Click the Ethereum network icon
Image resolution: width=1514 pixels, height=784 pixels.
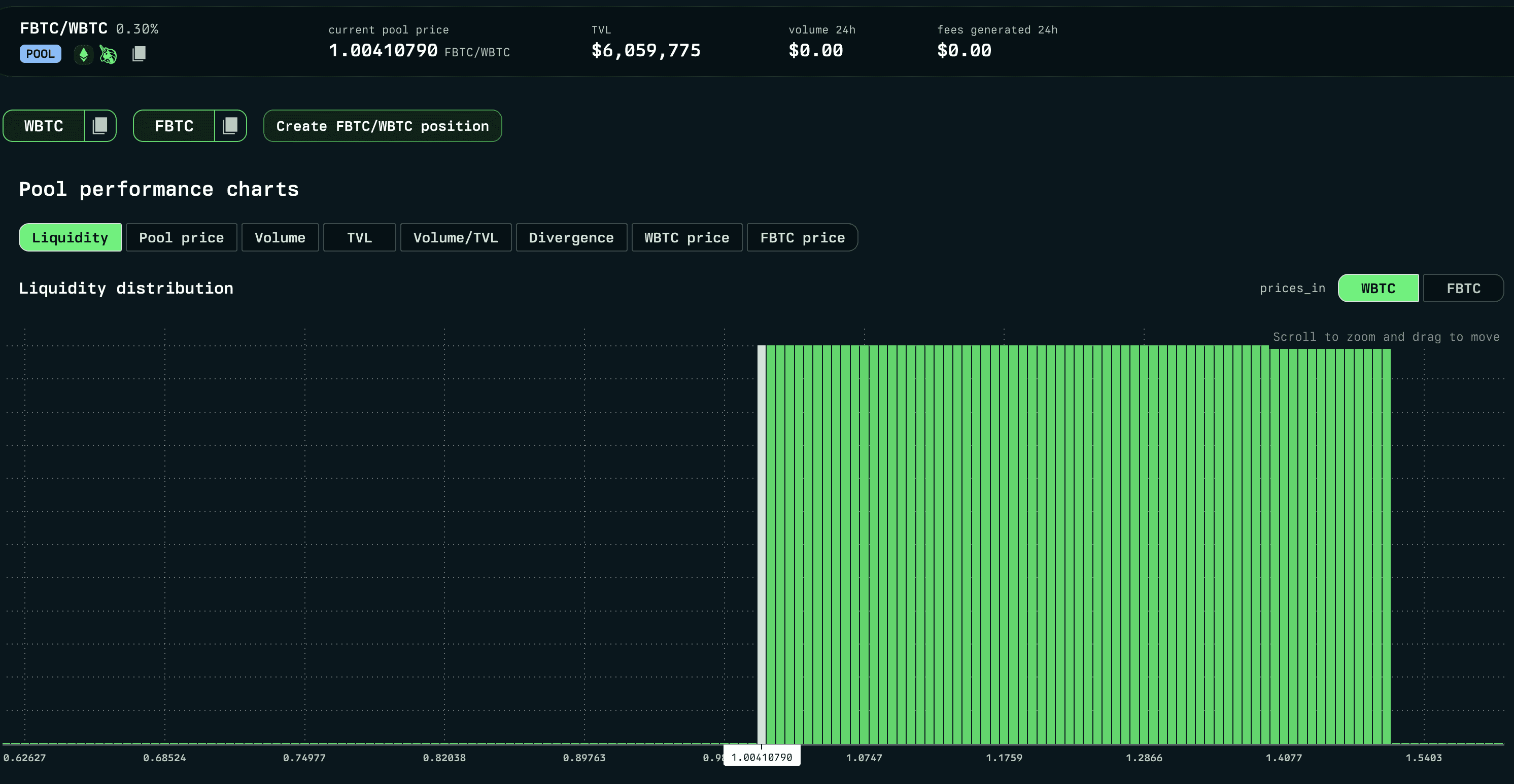83,55
